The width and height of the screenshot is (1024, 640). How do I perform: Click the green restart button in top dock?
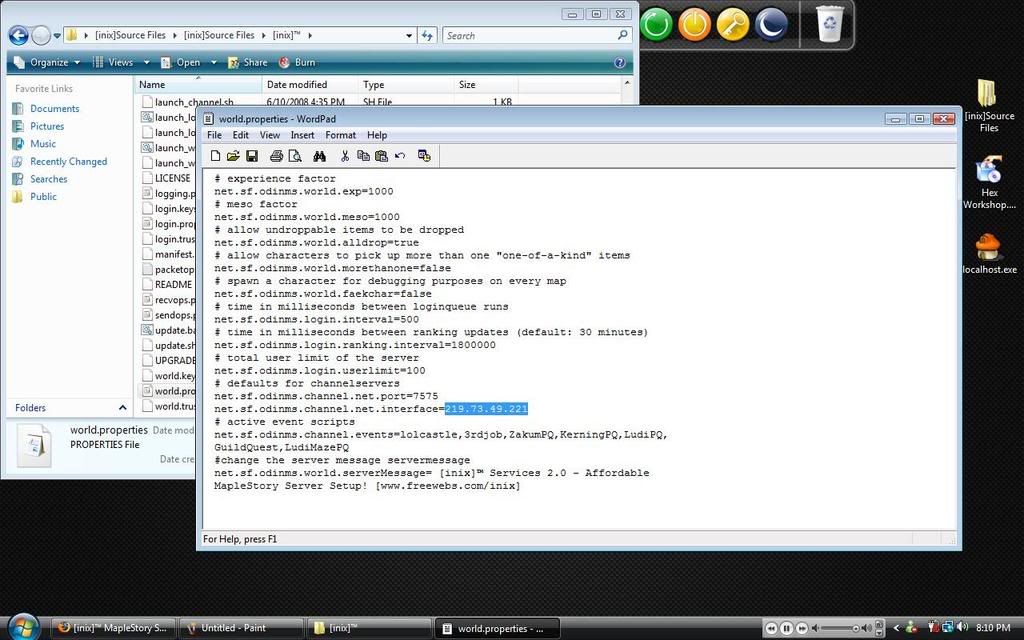click(656, 25)
